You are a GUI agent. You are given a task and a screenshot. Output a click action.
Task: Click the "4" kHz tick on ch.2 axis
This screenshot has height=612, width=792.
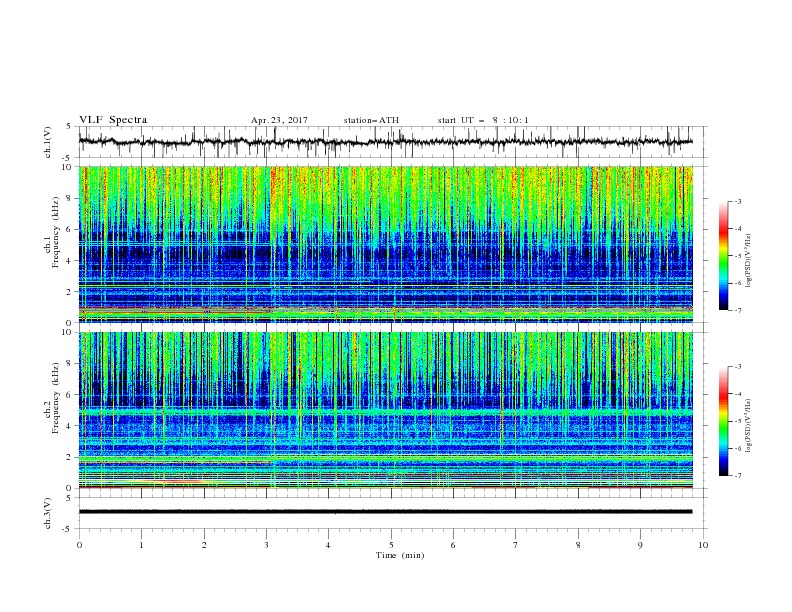click(x=70, y=426)
